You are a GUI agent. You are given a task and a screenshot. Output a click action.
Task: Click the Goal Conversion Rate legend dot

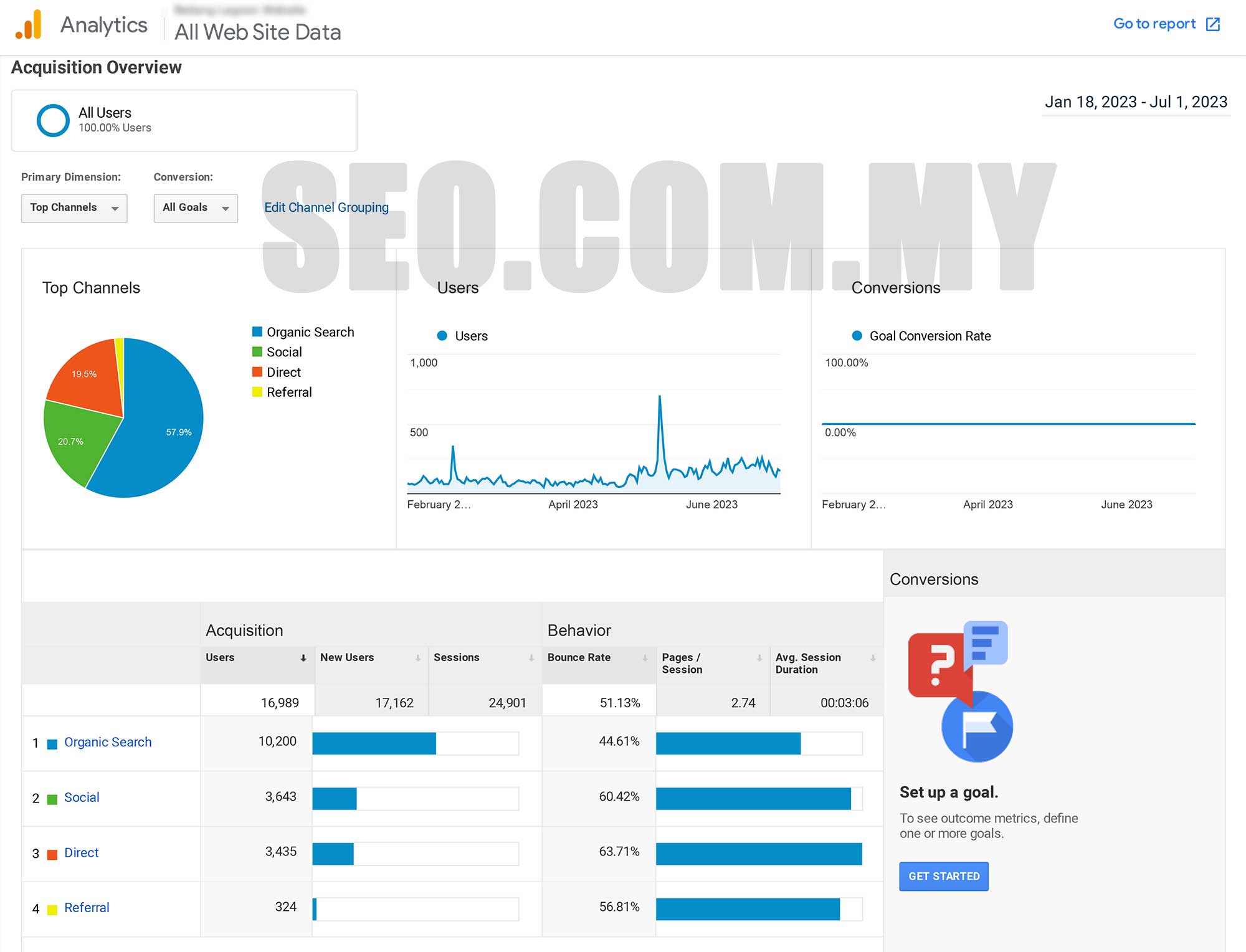857,336
